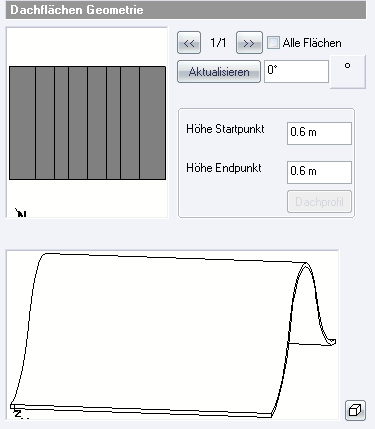Select the rightmost grey roof strip in plan

coord(153,123)
